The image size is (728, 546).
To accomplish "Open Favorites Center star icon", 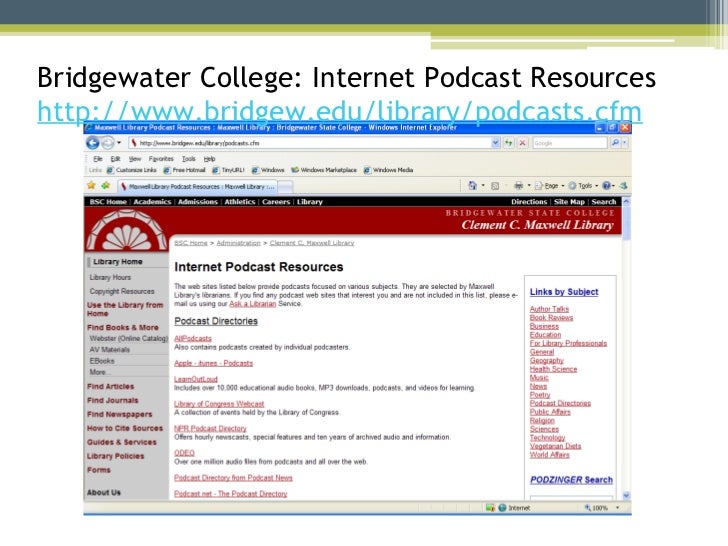I will click(91, 186).
